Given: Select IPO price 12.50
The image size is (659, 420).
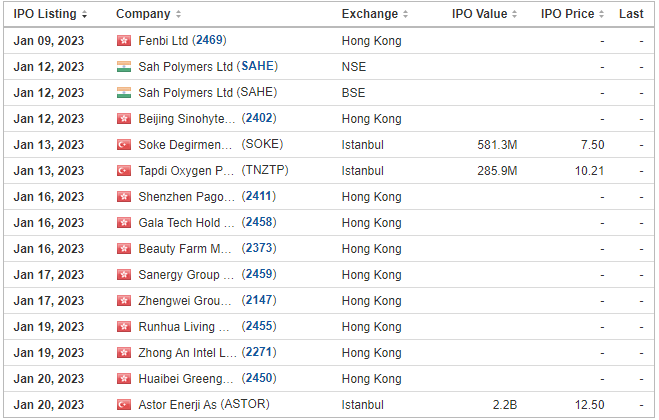Looking at the screenshot, I should coord(589,405).
